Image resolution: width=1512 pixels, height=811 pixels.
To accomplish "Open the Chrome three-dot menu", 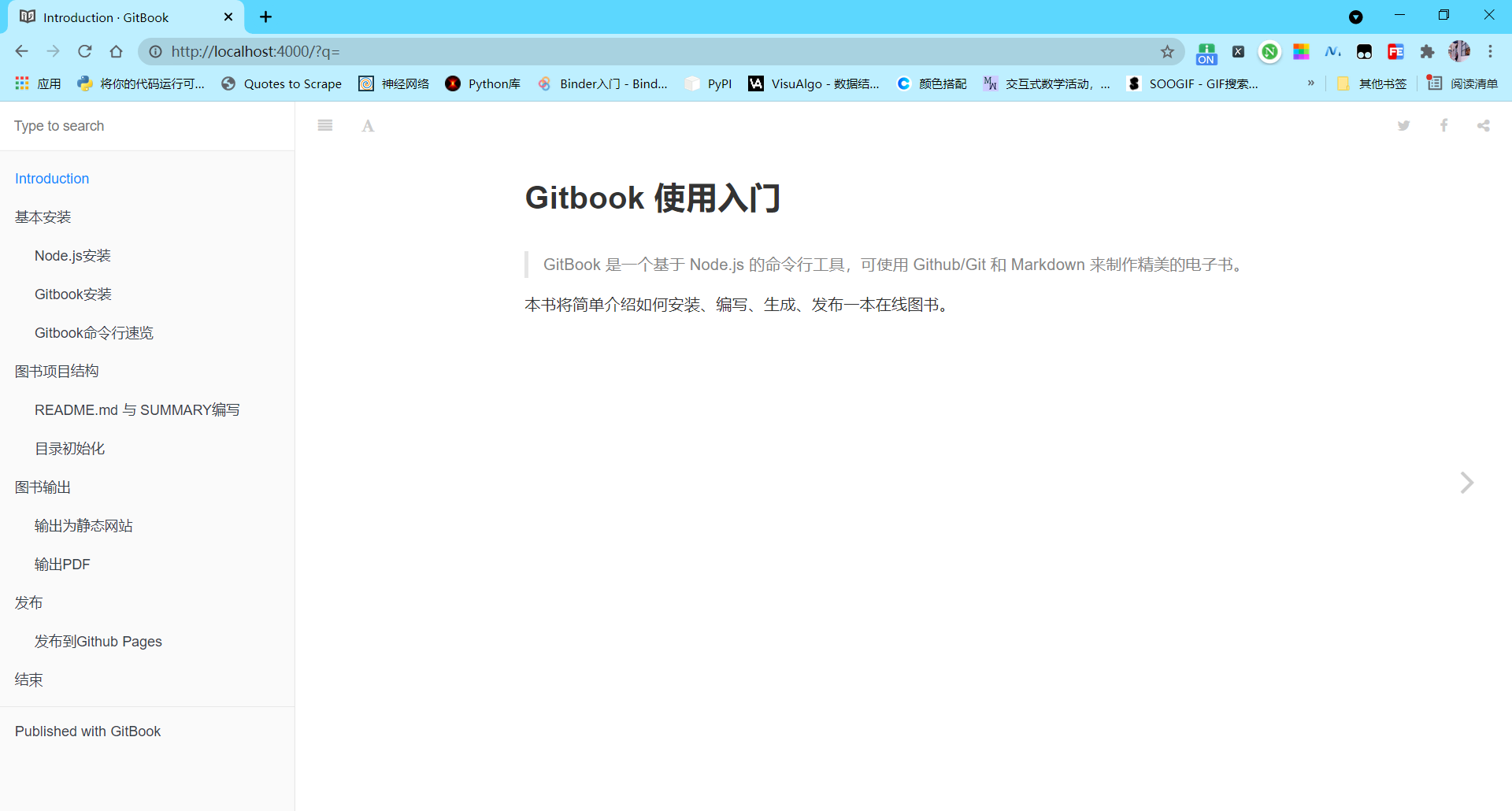I will coord(1490,51).
